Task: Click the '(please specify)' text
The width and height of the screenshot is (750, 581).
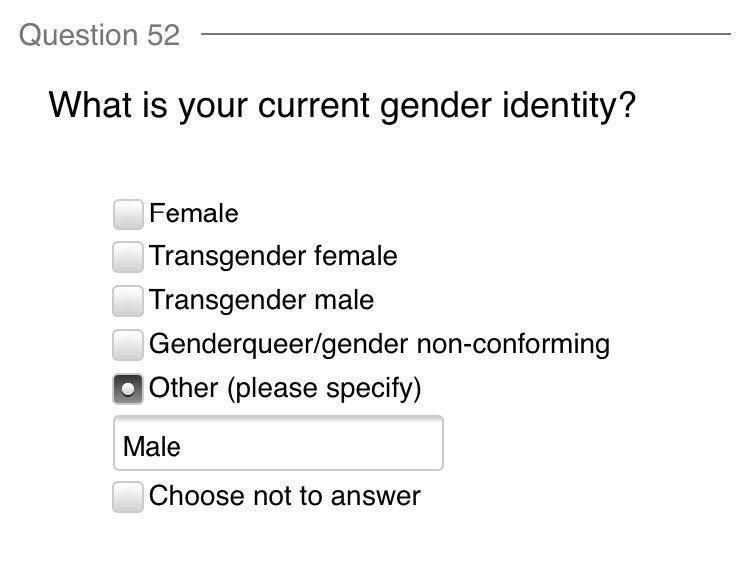Action: click(x=324, y=388)
